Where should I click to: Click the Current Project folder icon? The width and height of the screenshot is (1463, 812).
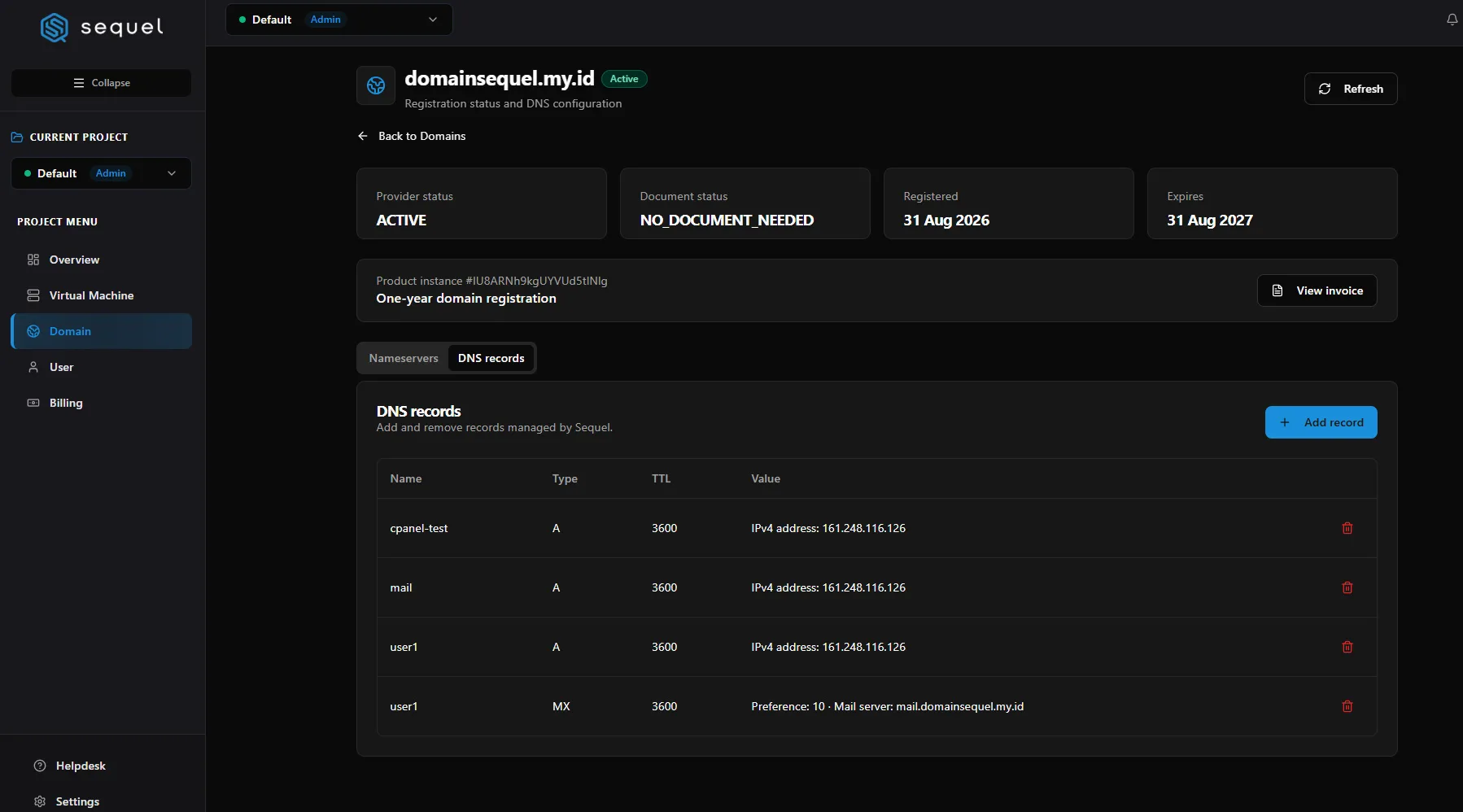[x=17, y=138]
